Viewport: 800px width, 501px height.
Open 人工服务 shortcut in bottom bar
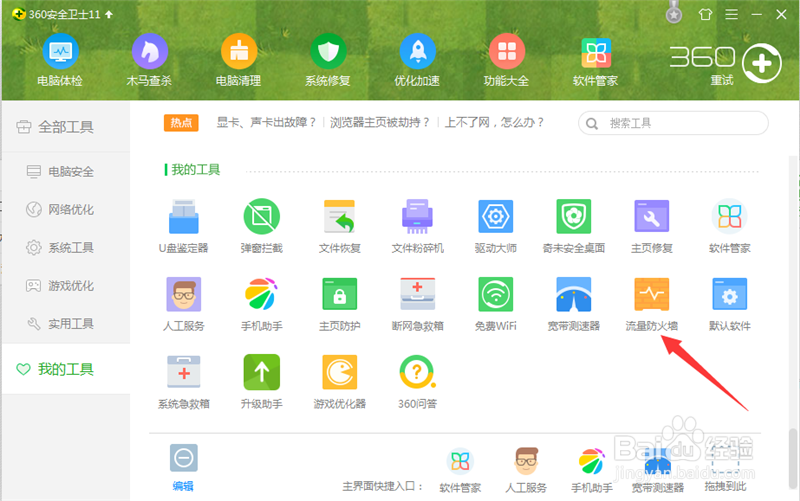(x=526, y=471)
